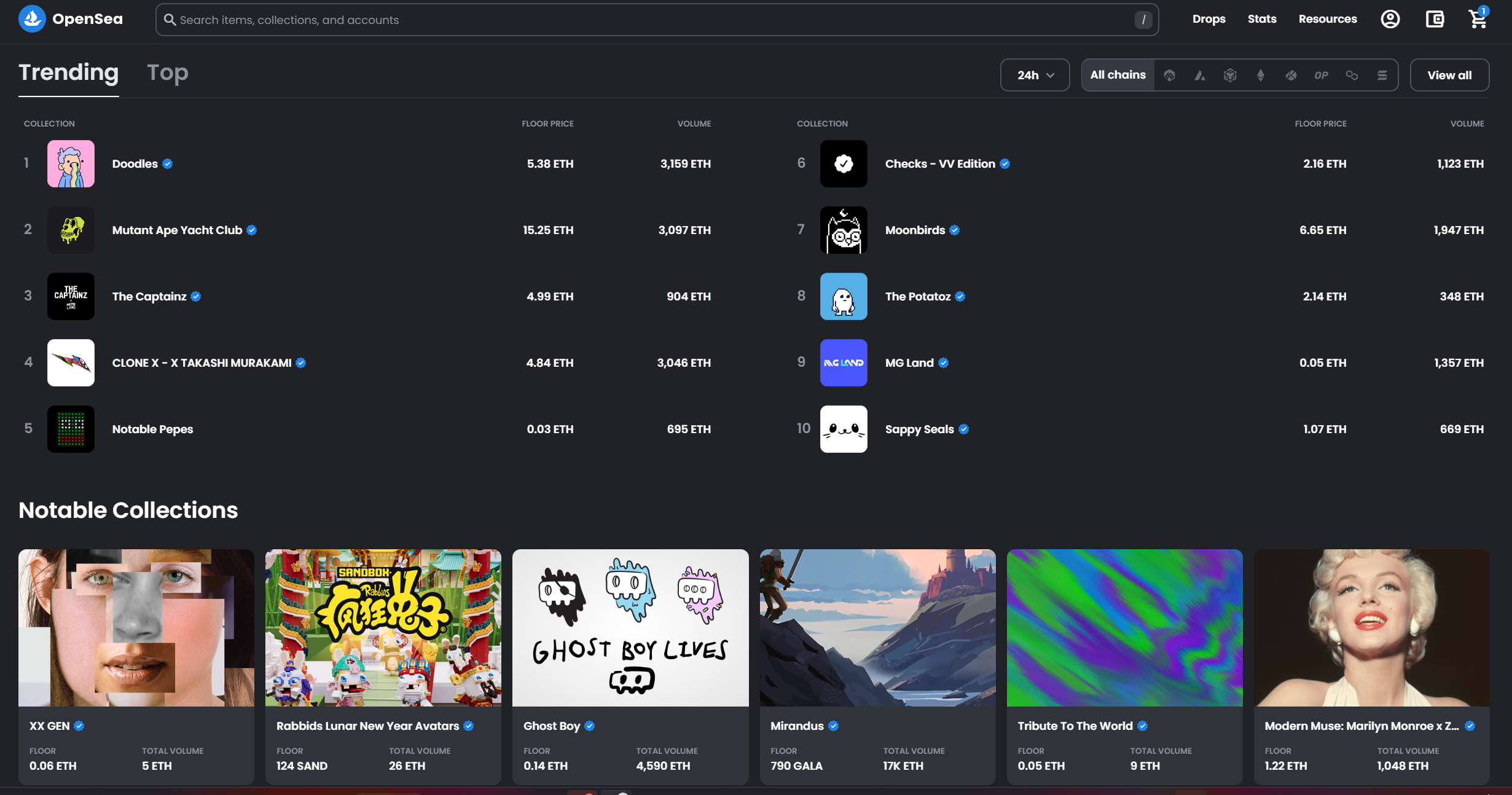Filter by Polygon chain icon
This screenshot has height=795, width=1512.
(x=1352, y=75)
